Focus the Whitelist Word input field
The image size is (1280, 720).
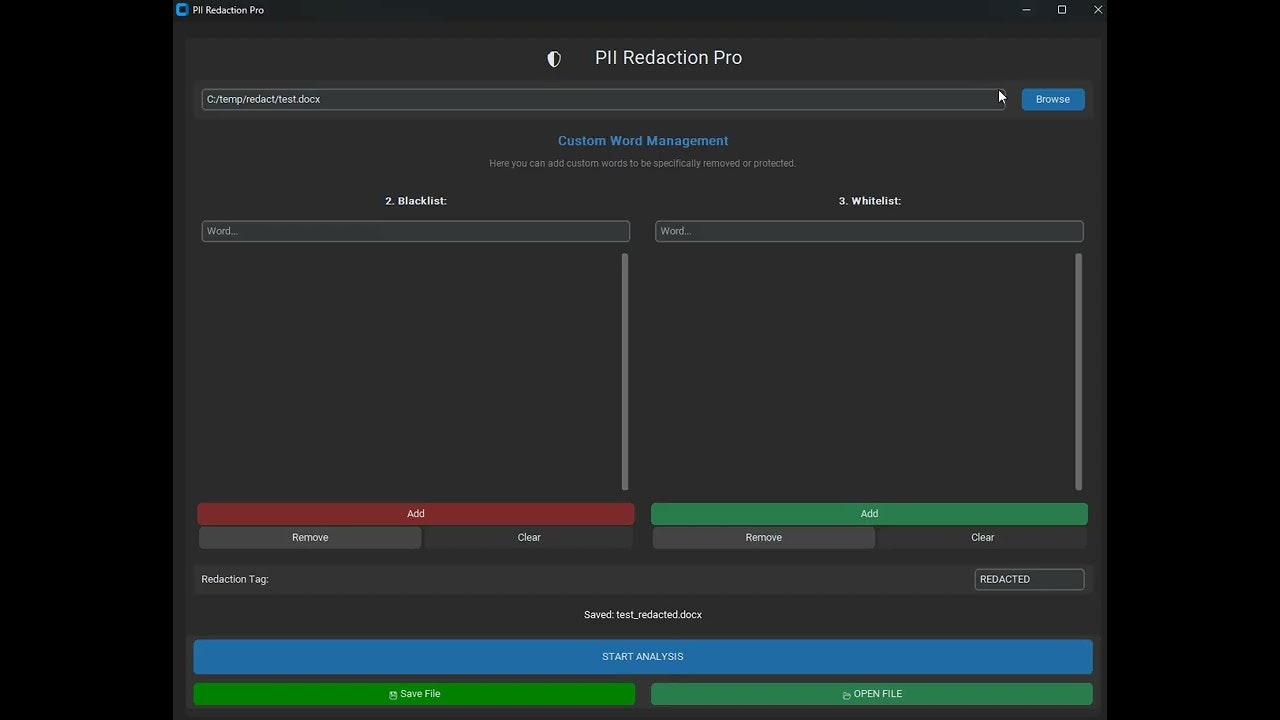(x=869, y=231)
